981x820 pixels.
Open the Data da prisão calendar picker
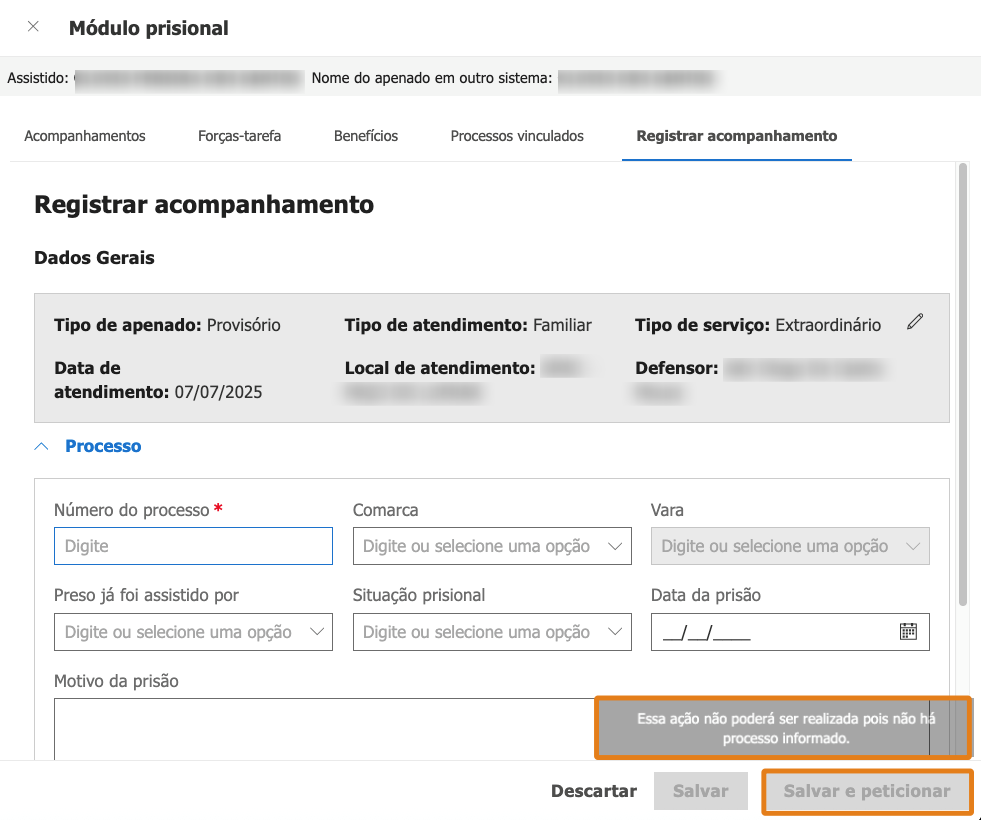(x=908, y=632)
